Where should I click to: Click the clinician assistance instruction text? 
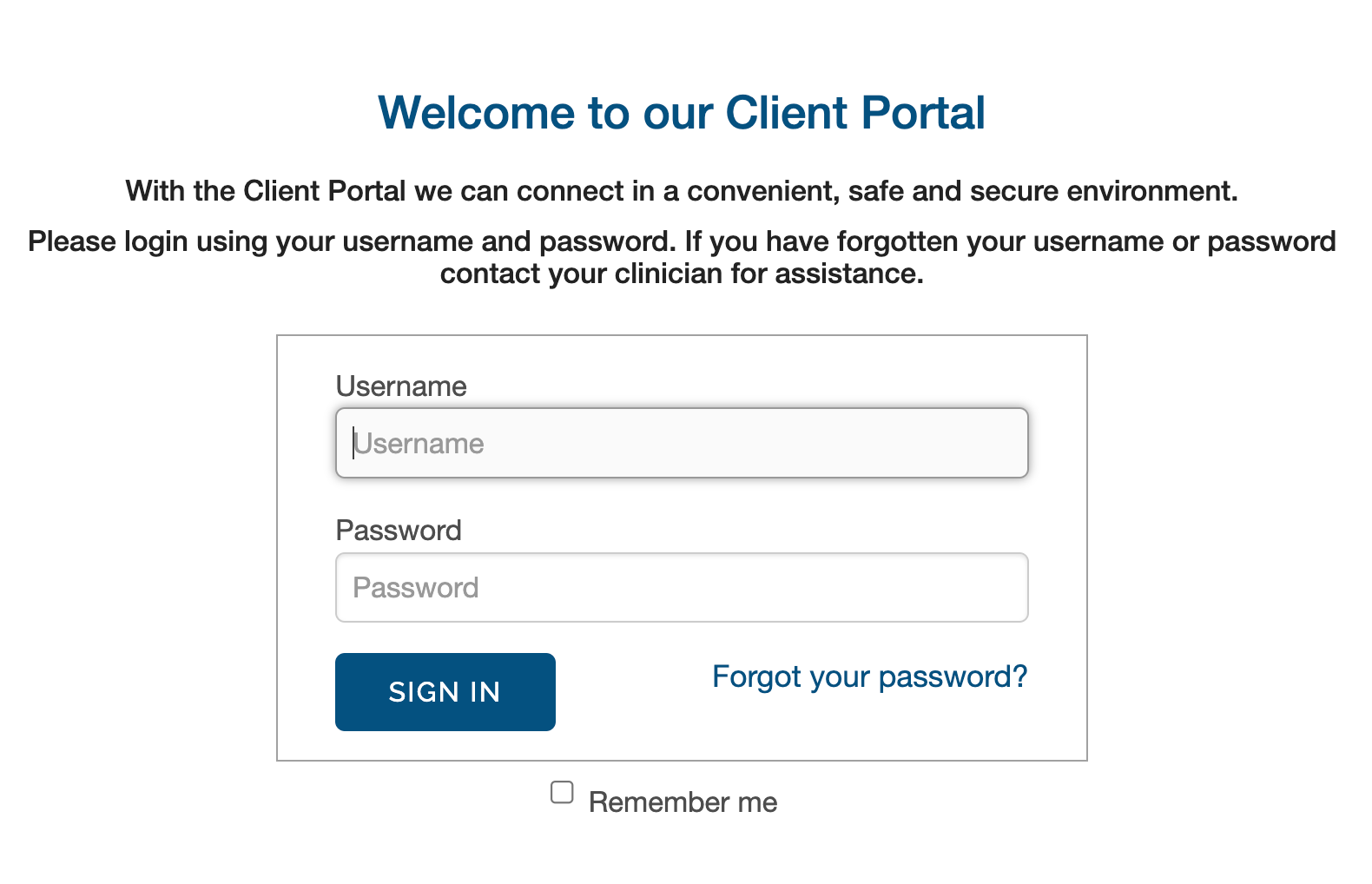(683, 257)
